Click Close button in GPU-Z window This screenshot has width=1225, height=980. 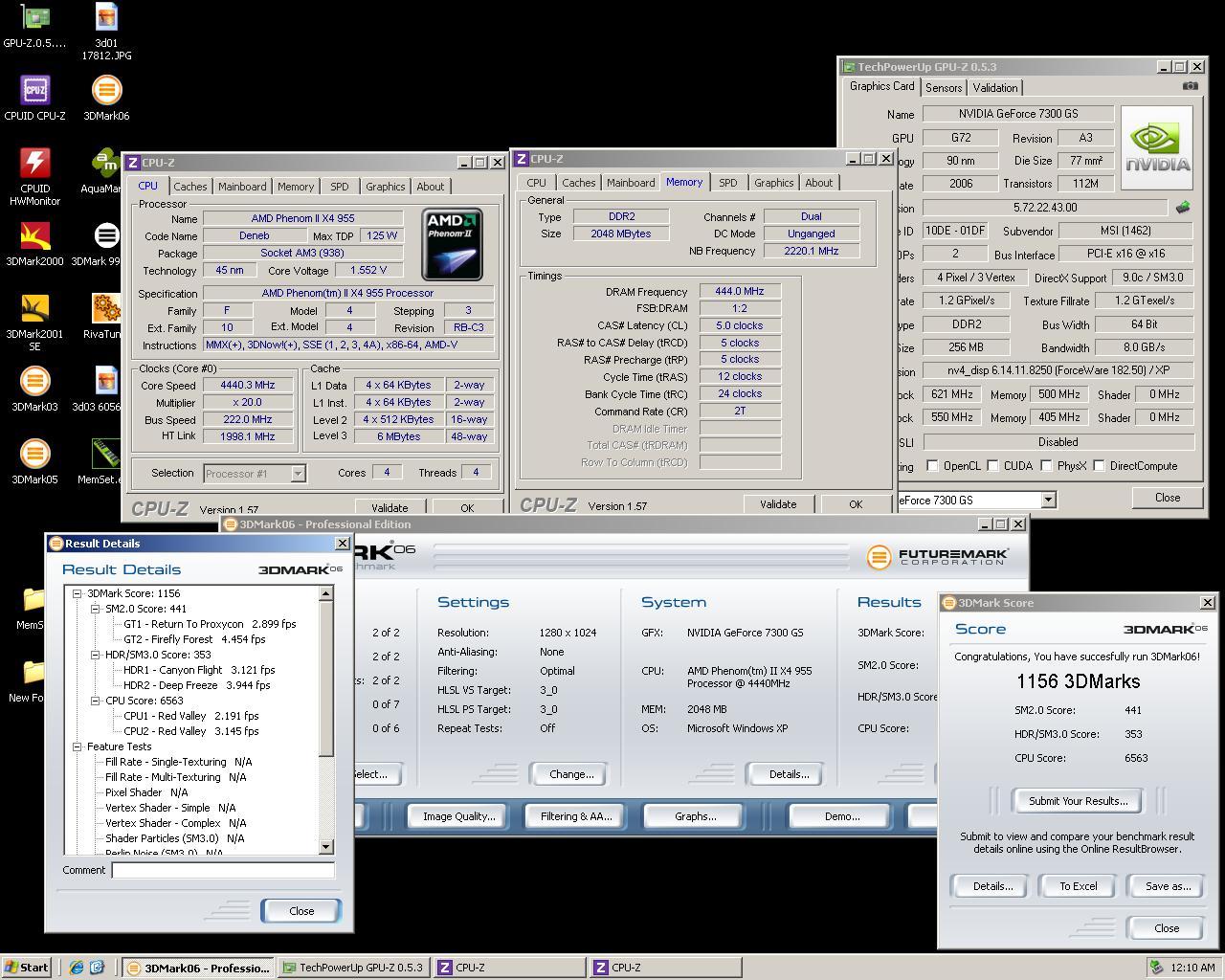(1168, 498)
